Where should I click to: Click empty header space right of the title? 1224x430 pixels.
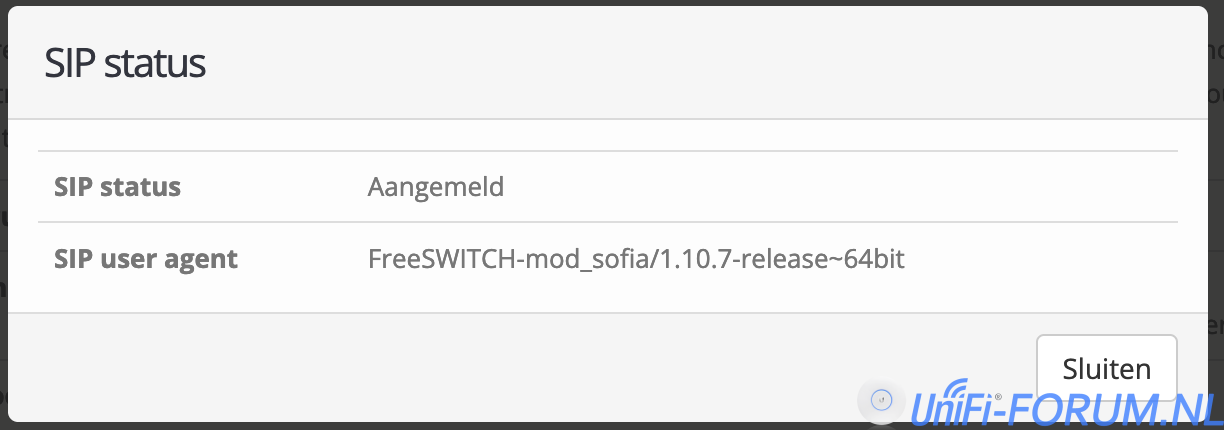pos(700,64)
